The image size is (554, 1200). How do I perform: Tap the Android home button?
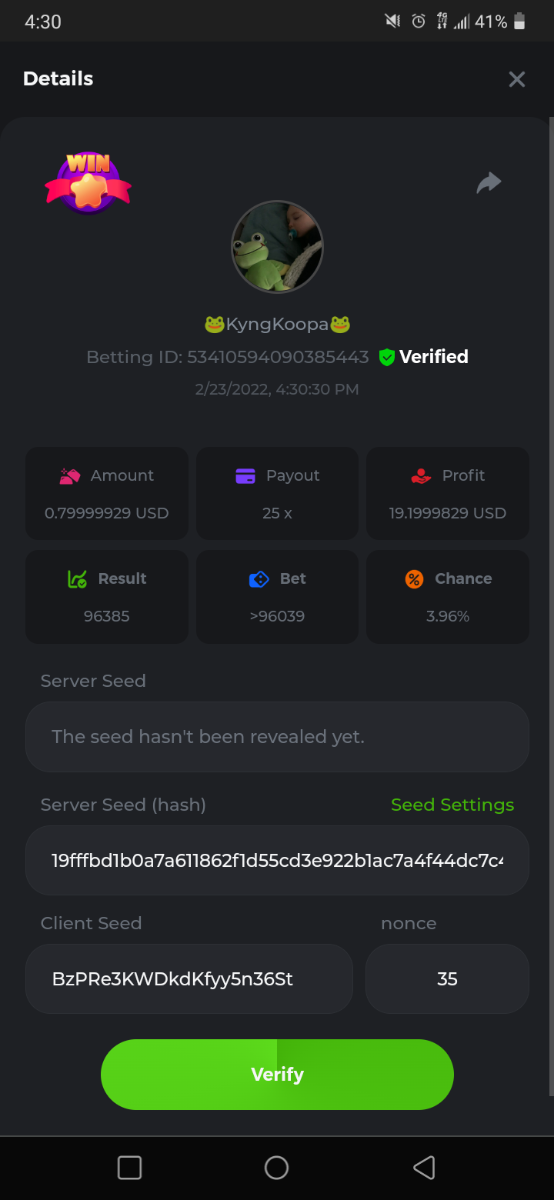[x=277, y=1167]
